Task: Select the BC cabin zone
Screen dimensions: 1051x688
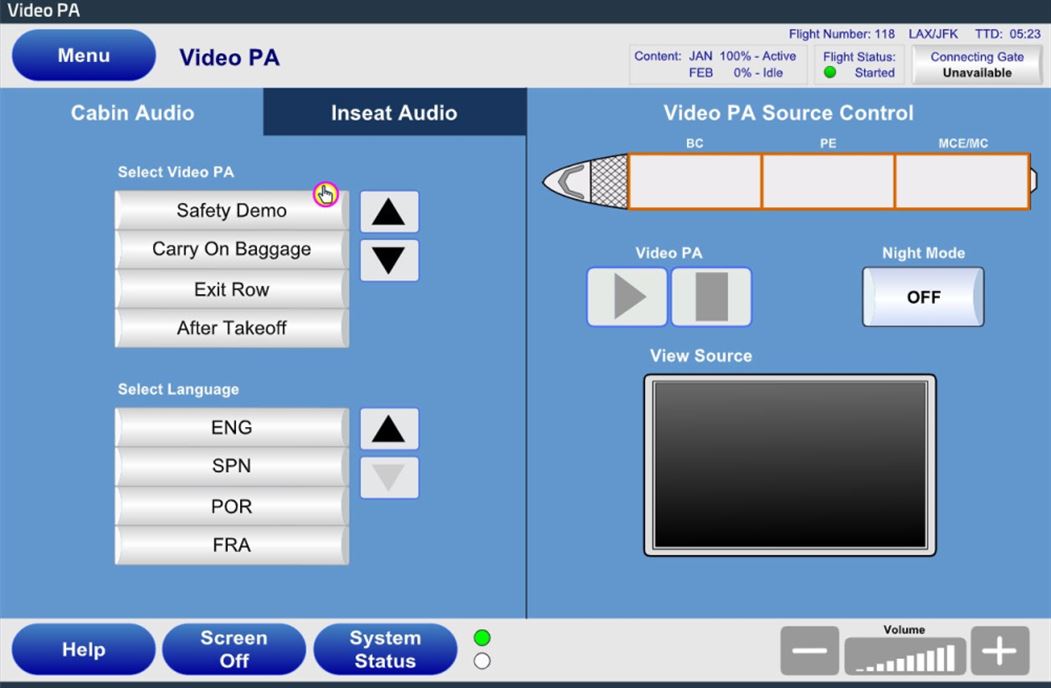Action: [x=695, y=181]
